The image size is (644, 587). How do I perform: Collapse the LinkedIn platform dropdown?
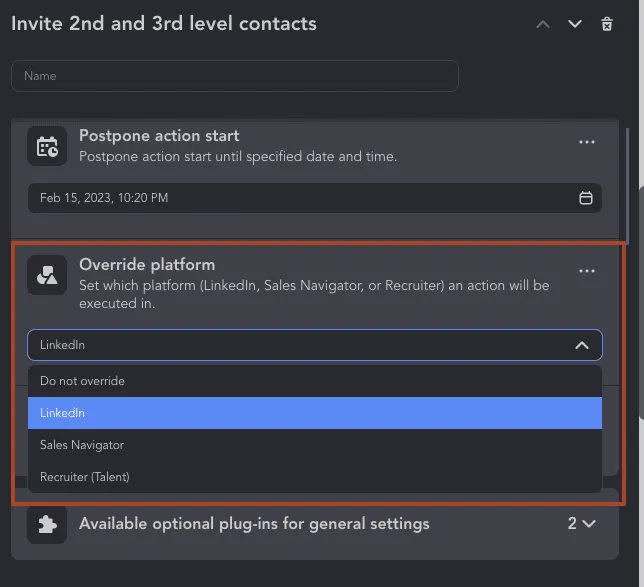(582, 345)
